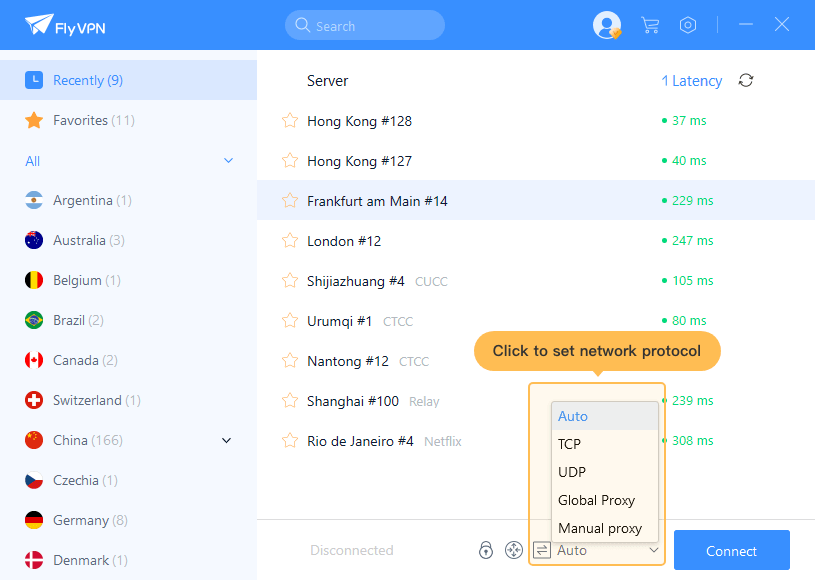Open the user account profile icon
815x580 pixels.
click(x=606, y=25)
